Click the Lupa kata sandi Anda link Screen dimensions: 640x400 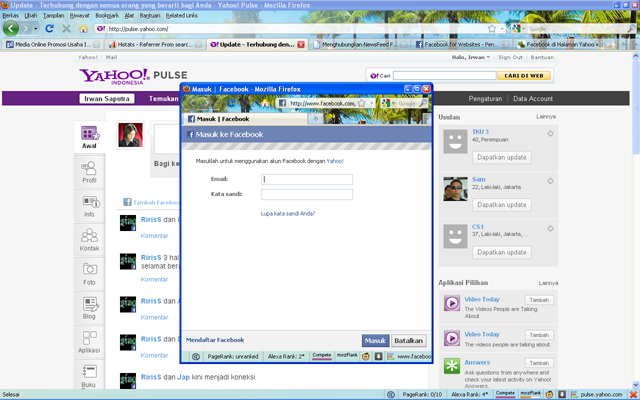[288, 213]
